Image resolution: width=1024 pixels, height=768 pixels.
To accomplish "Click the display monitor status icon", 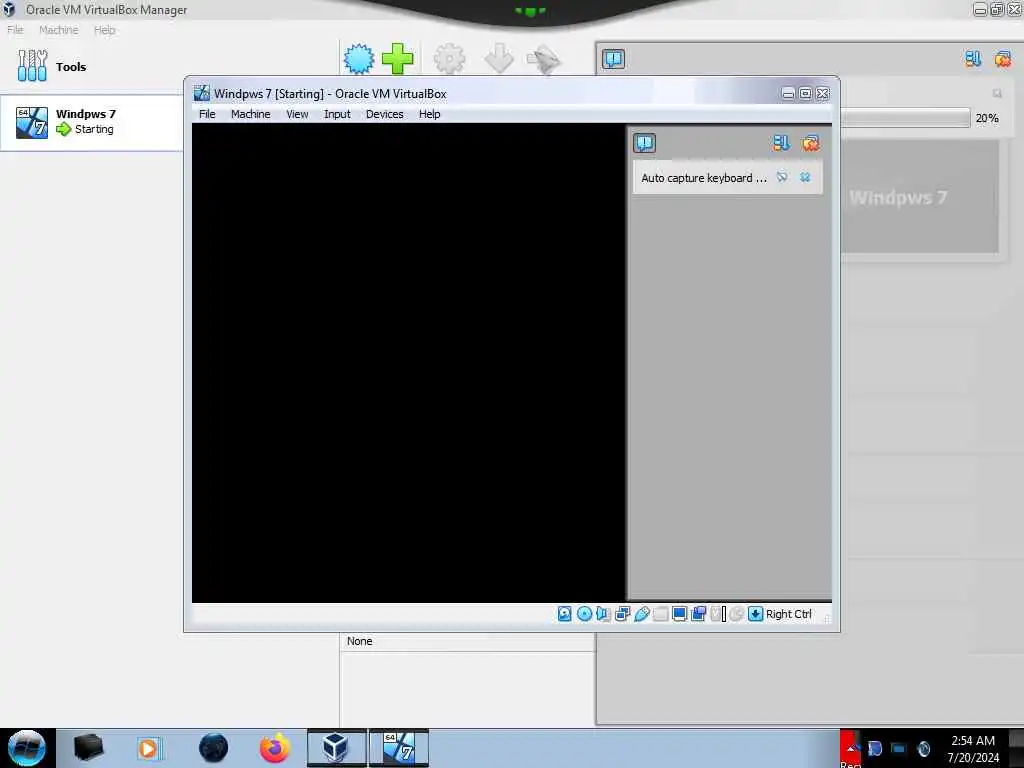I will point(679,614).
